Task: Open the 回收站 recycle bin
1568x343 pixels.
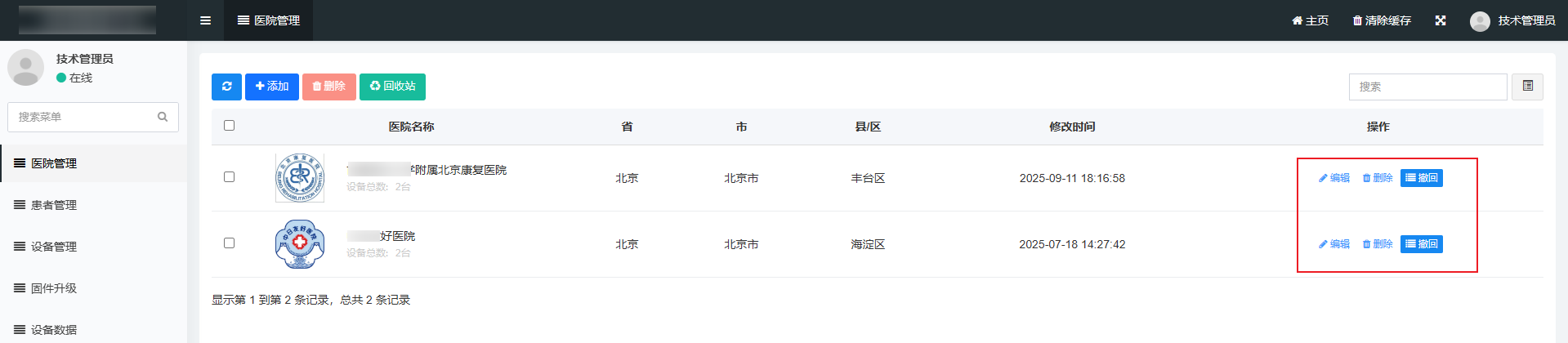Action: (x=392, y=87)
